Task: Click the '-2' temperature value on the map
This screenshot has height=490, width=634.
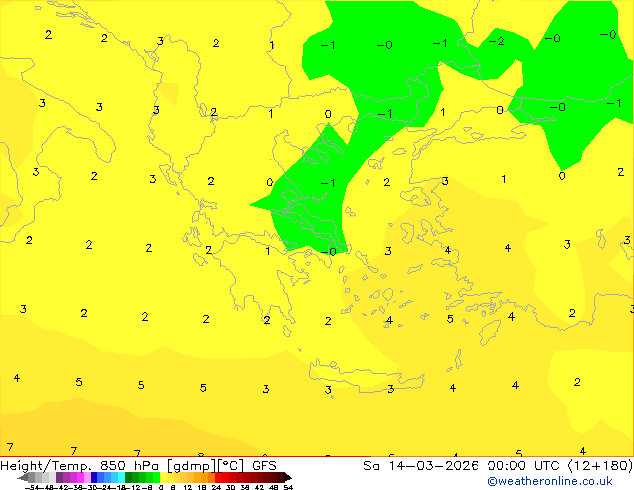Action: tap(496, 41)
